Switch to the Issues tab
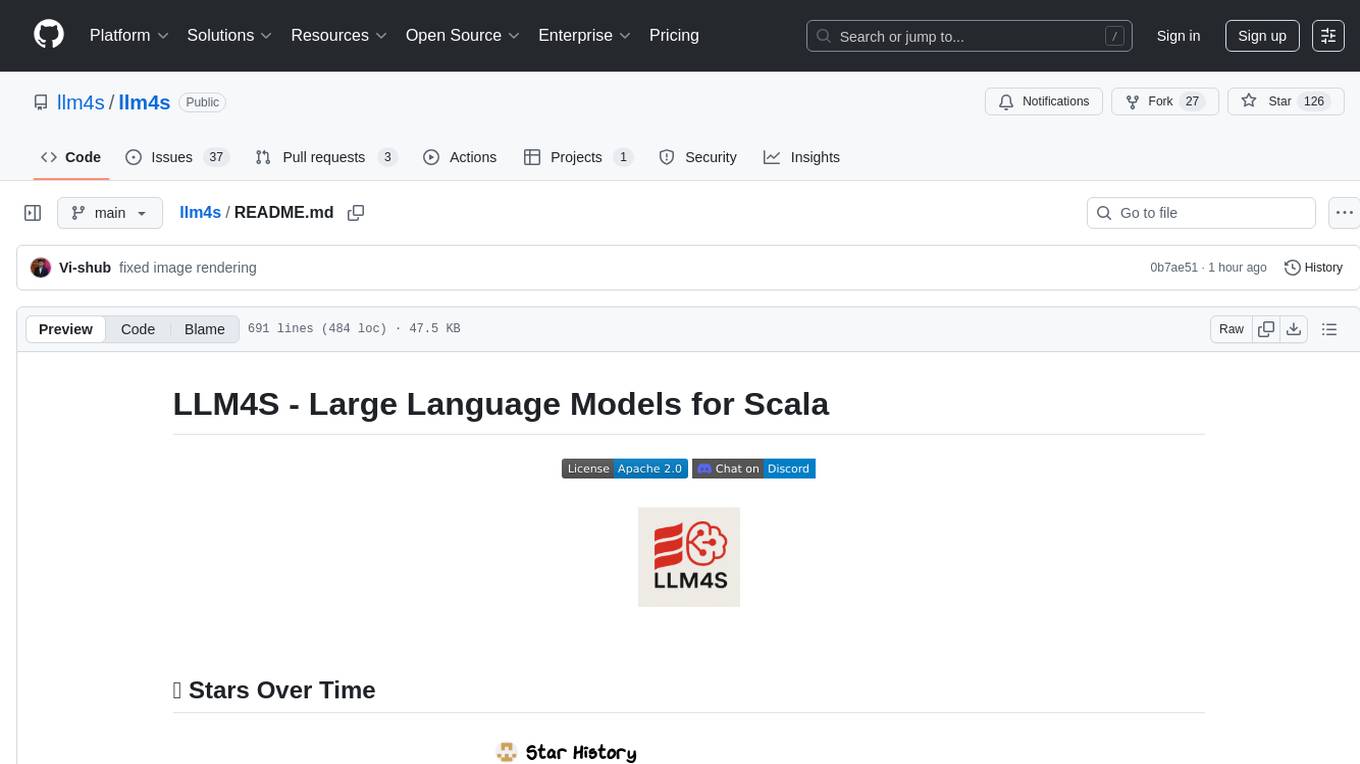 coord(177,157)
